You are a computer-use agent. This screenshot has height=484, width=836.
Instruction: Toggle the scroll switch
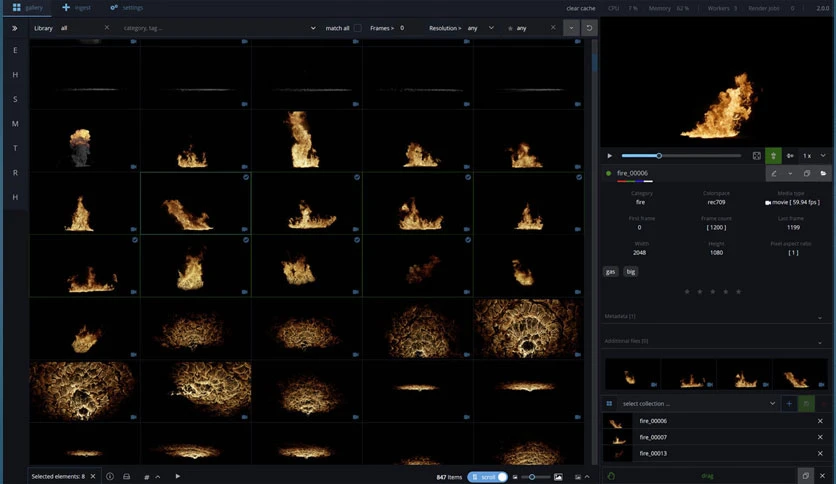(x=487, y=477)
